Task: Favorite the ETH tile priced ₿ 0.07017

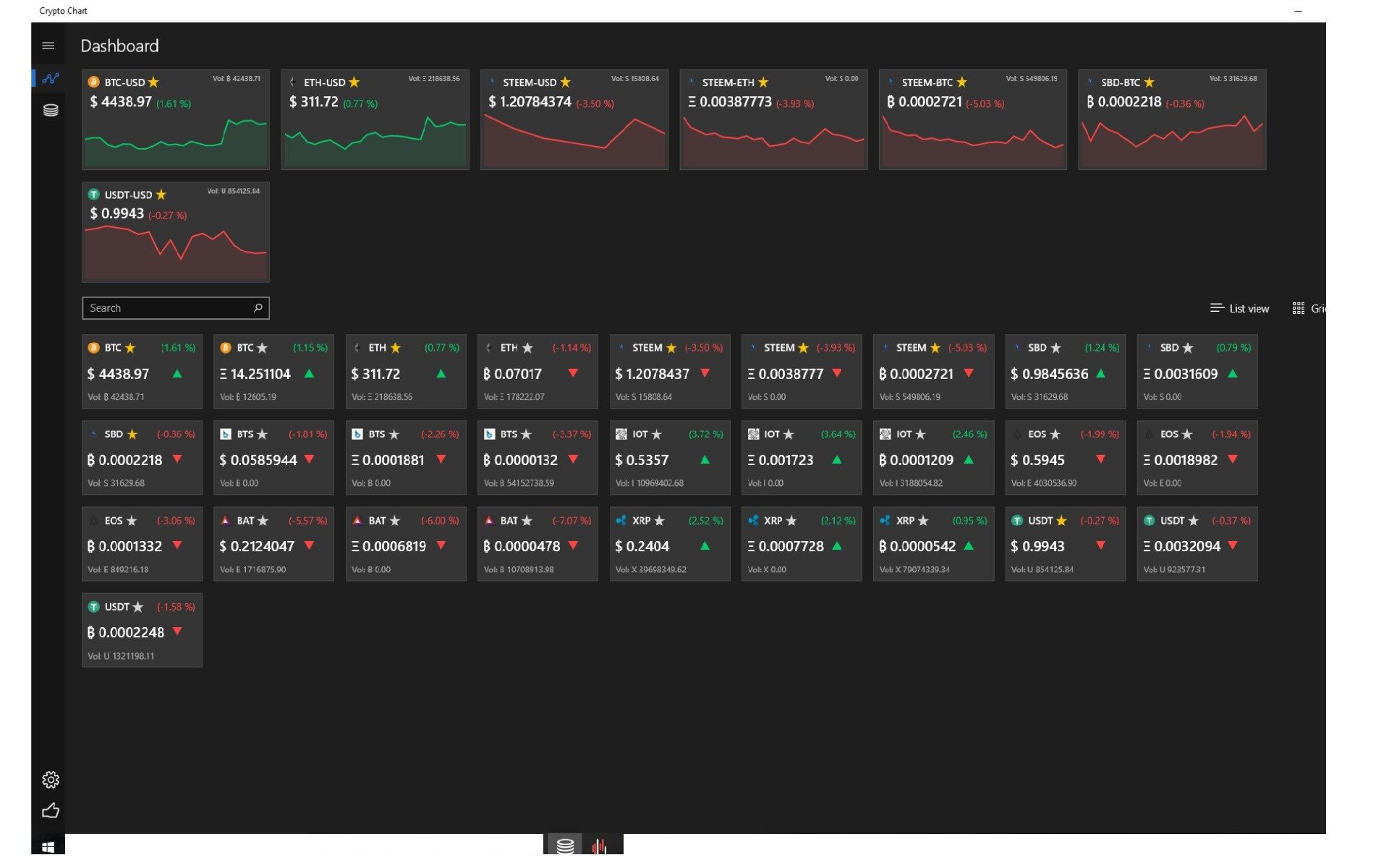Action: tap(527, 348)
